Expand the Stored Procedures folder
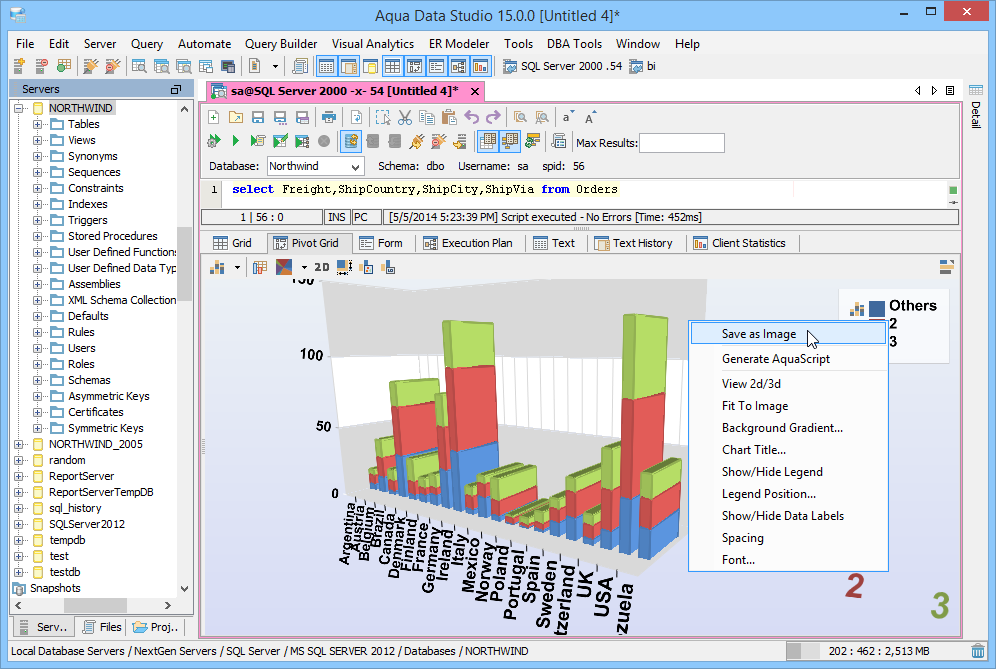Viewport: 996px width, 669px height. pos(37,236)
